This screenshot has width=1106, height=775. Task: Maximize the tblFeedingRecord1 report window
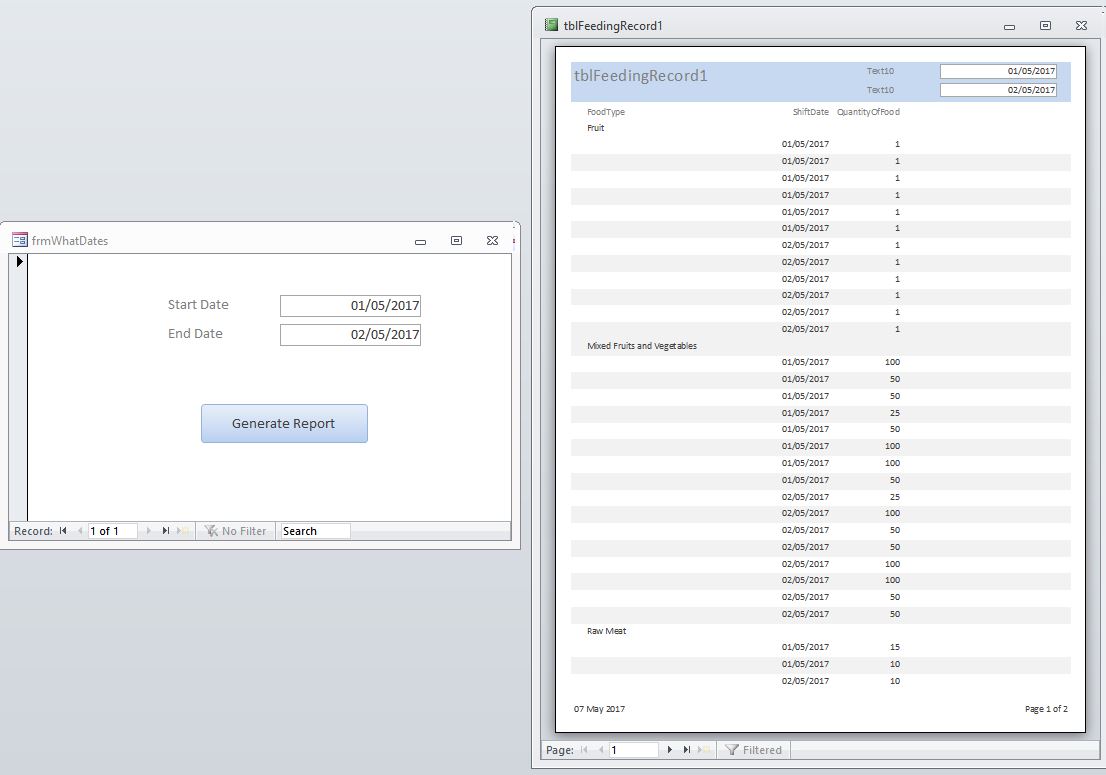(1045, 25)
